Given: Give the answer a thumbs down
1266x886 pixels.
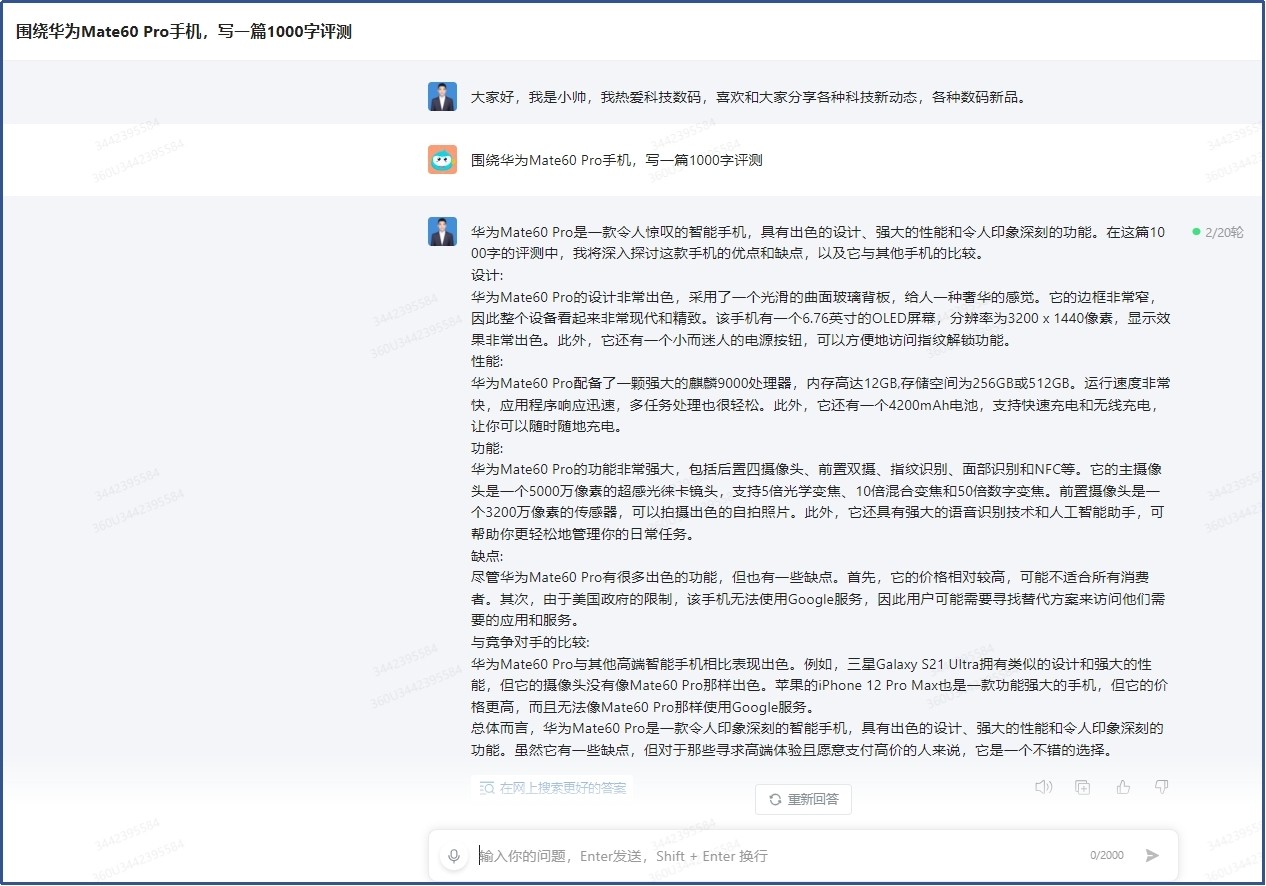Looking at the screenshot, I should coord(1161,787).
